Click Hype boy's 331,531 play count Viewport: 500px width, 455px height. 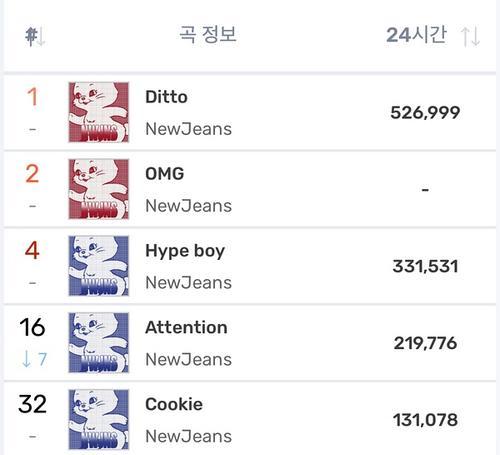click(425, 266)
